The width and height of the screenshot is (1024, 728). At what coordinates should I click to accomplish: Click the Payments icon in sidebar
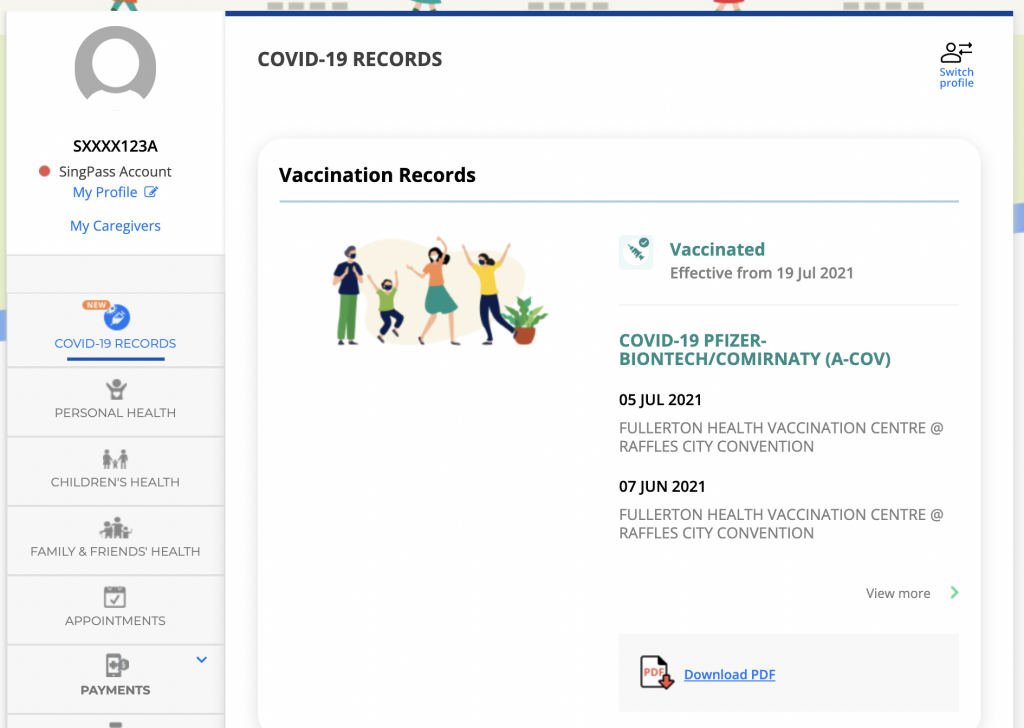[116, 666]
